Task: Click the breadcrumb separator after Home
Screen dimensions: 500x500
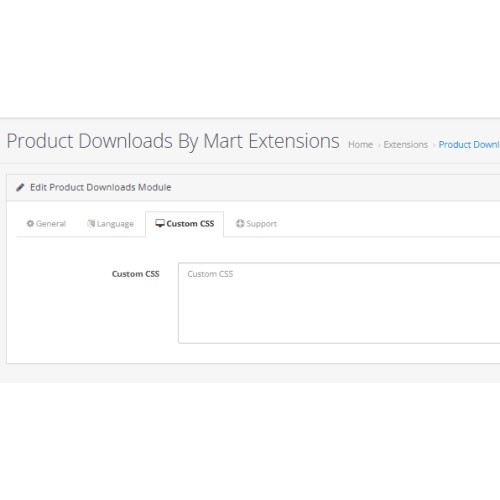Action: (x=379, y=145)
